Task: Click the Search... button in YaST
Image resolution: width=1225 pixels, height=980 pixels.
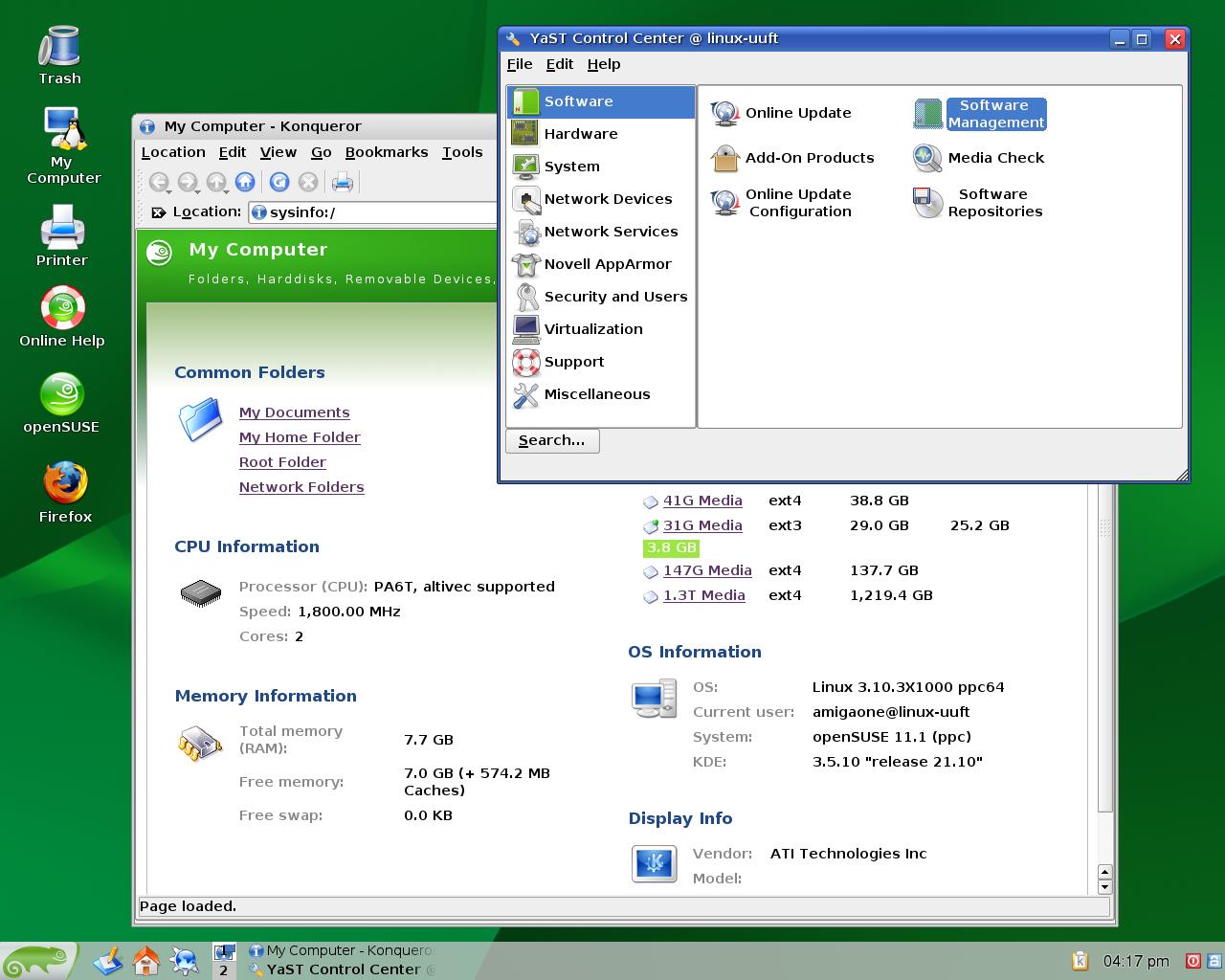Action: 552,441
